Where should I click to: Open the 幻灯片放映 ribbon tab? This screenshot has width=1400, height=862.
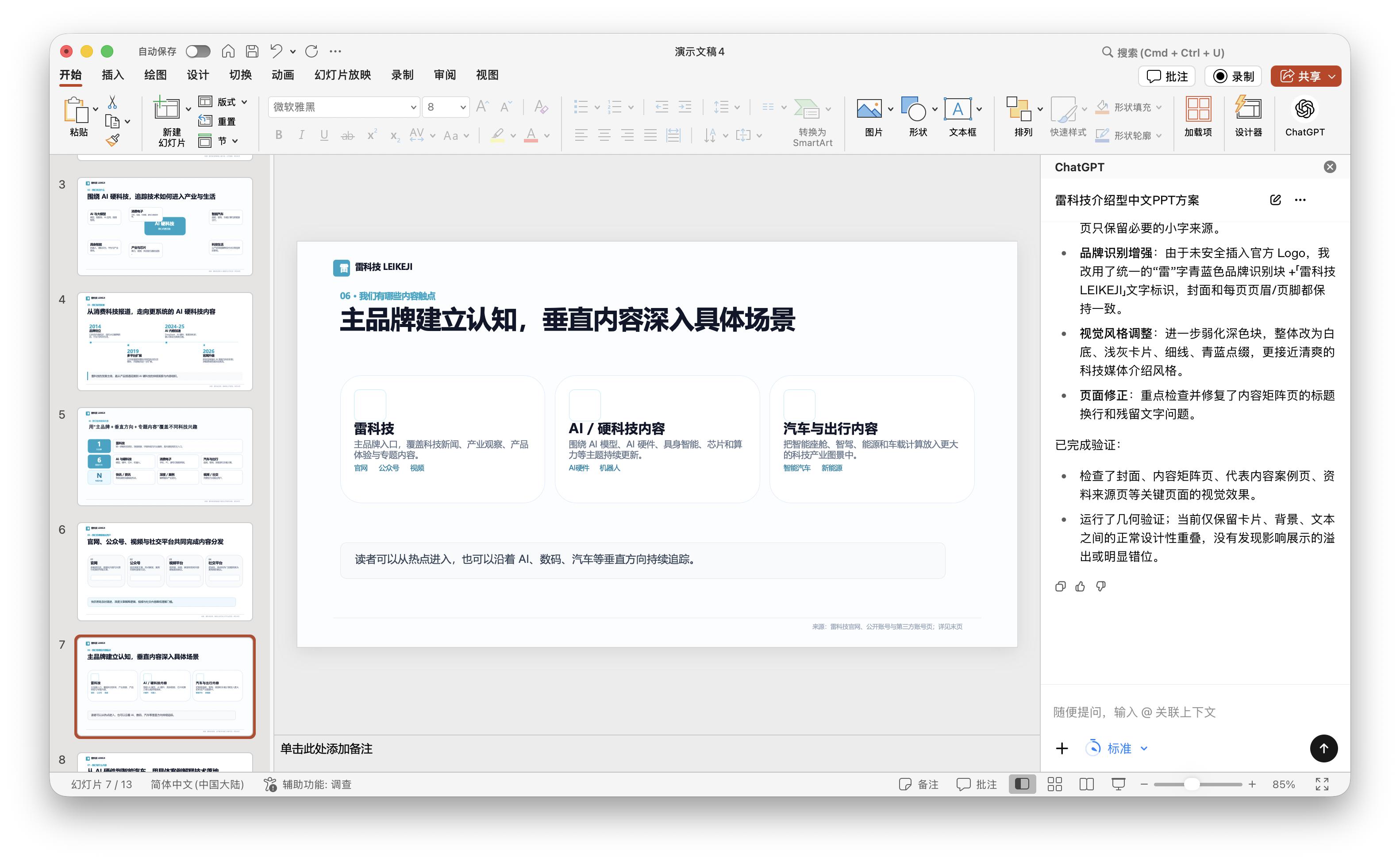[342, 75]
